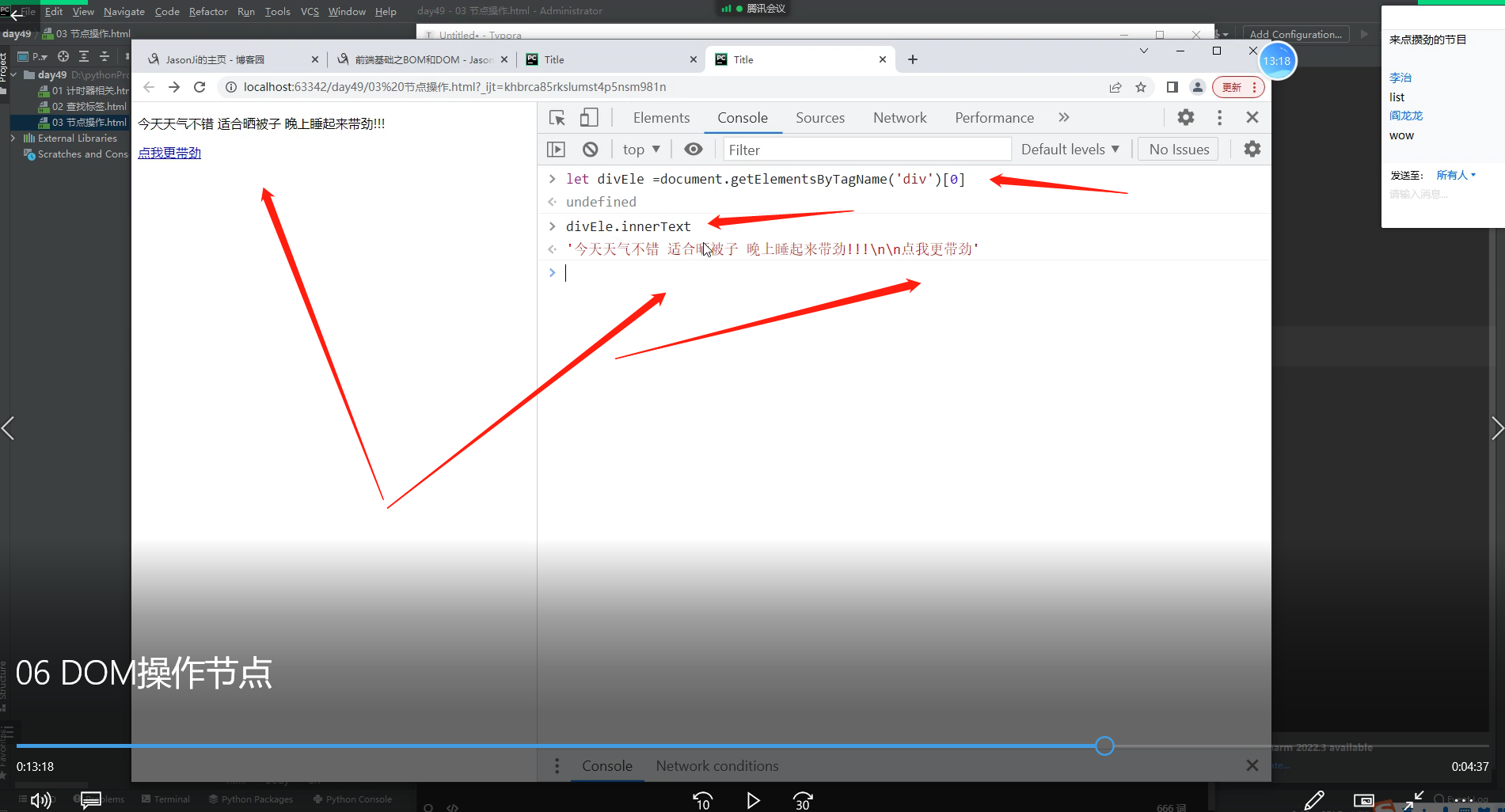Open the pen annotation tool
1505x812 pixels.
pos(1314,801)
